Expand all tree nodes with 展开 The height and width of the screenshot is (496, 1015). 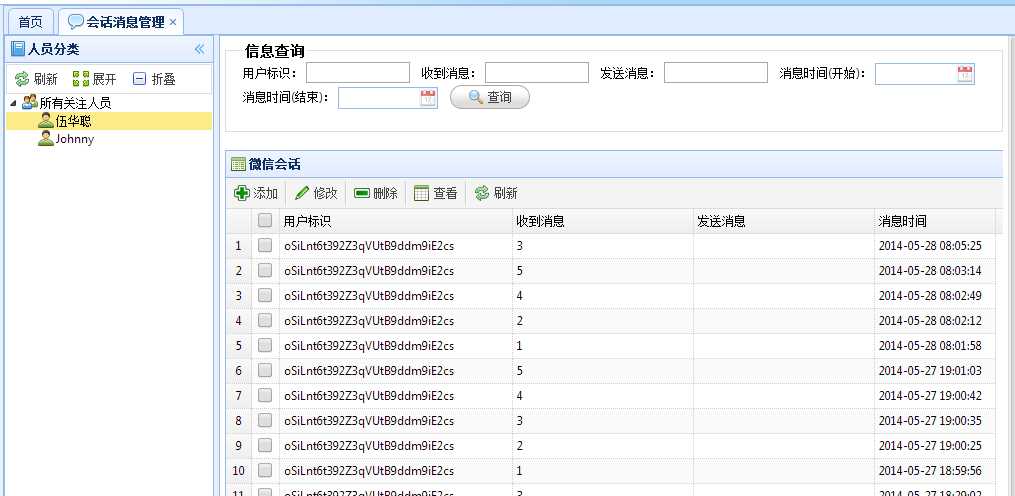[95, 79]
